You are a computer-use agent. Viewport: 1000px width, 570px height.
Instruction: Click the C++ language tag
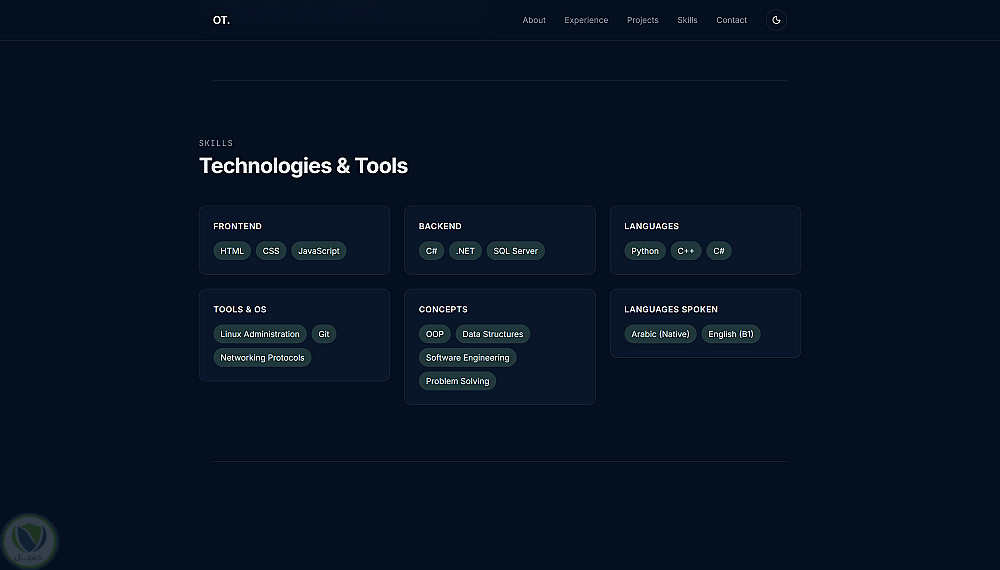[x=686, y=251]
